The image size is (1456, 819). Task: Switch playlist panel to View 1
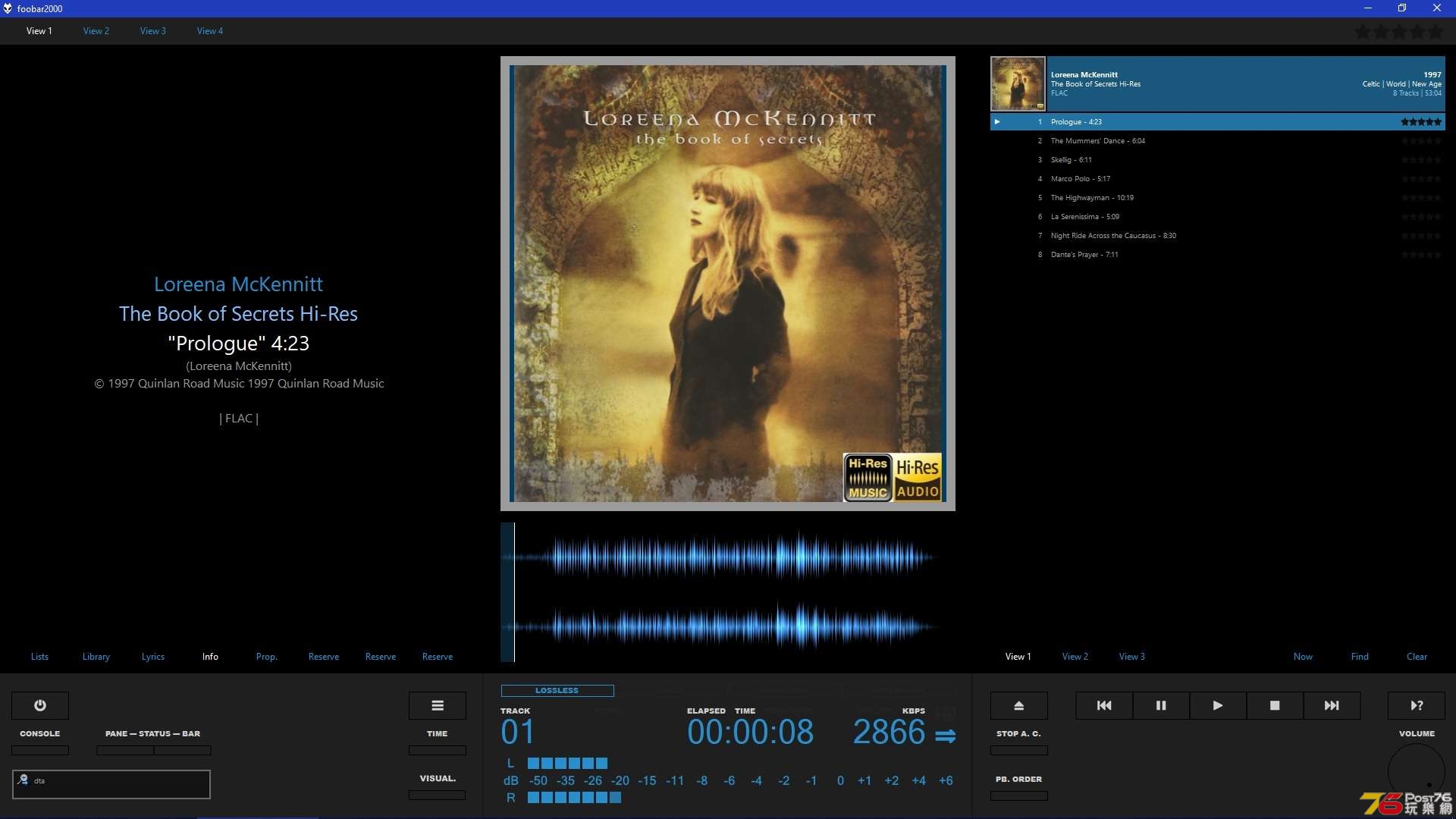(1018, 657)
